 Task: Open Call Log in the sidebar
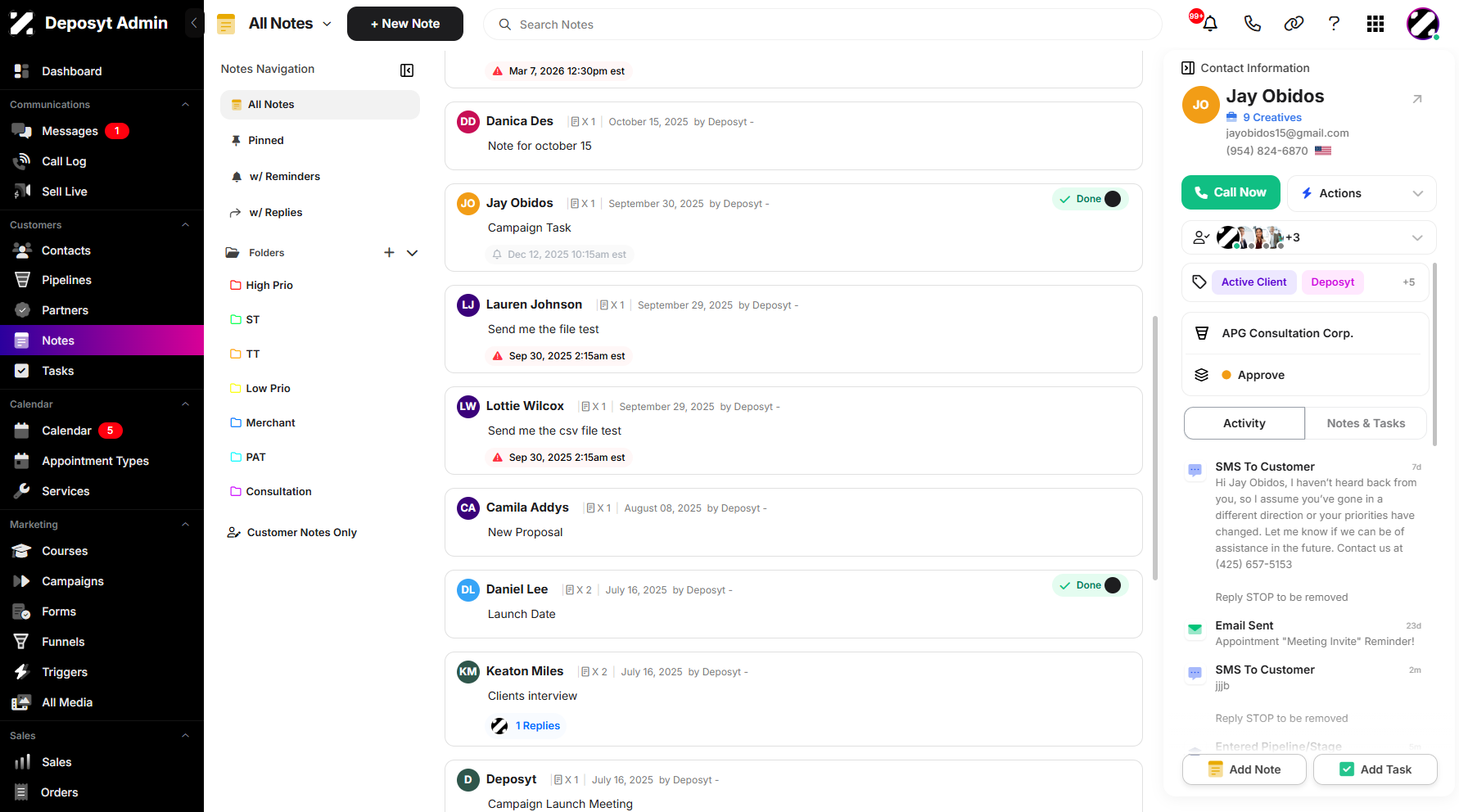(x=64, y=161)
